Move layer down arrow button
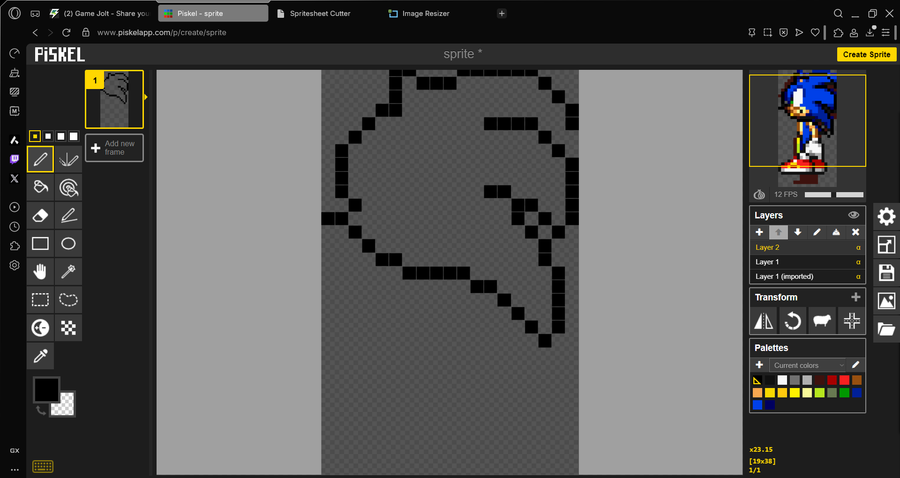Screen dimensions: 900x478 [797, 232]
